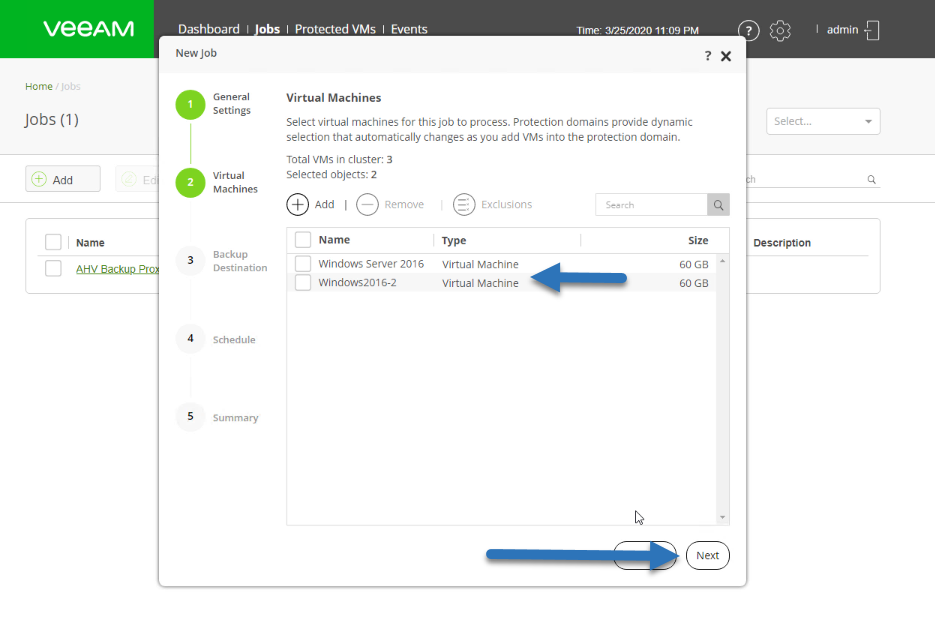This screenshot has height=643, width=935.
Task: Click the dialog Search input field
Action: pos(651,205)
